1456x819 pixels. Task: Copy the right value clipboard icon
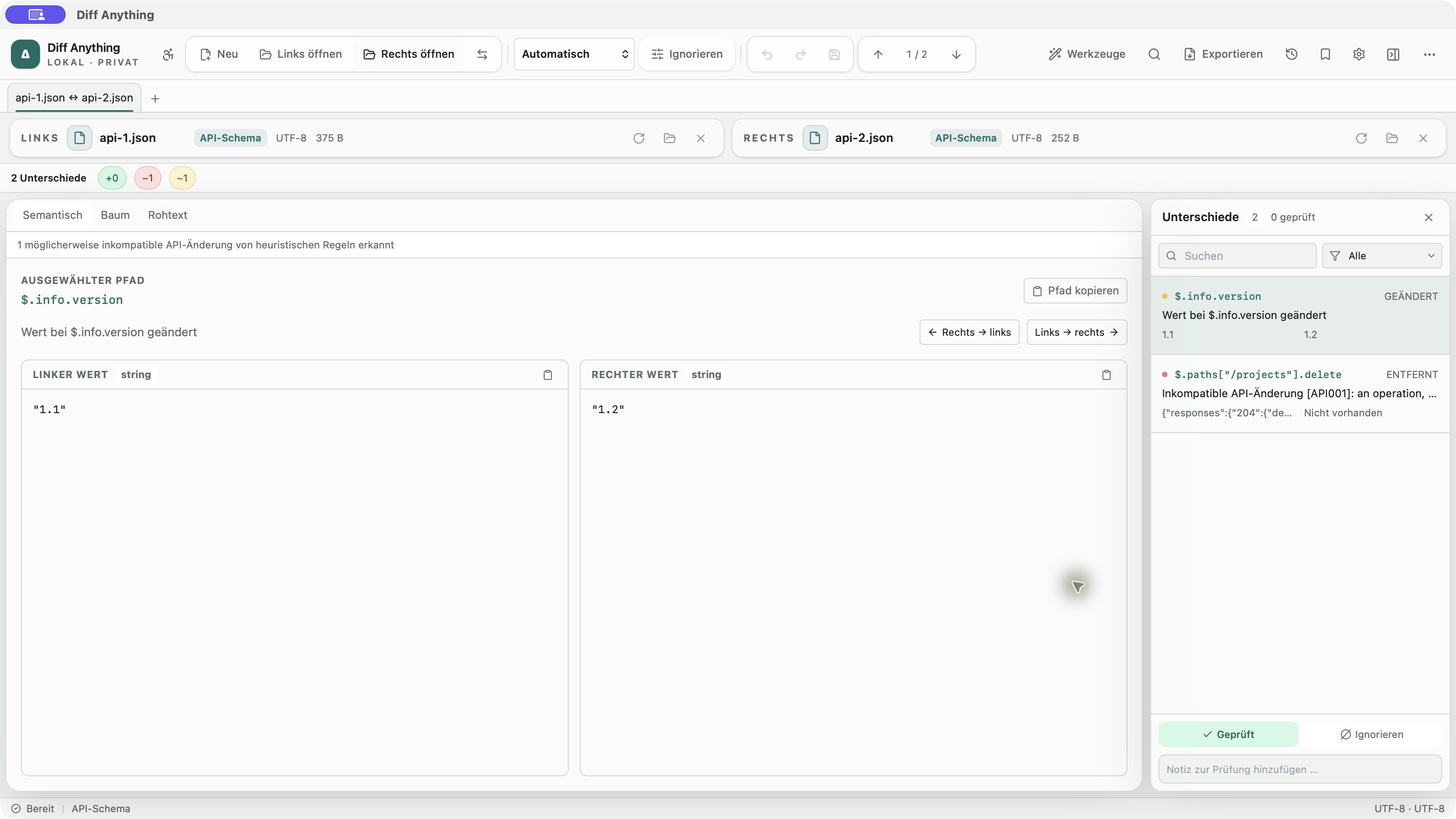click(1106, 375)
